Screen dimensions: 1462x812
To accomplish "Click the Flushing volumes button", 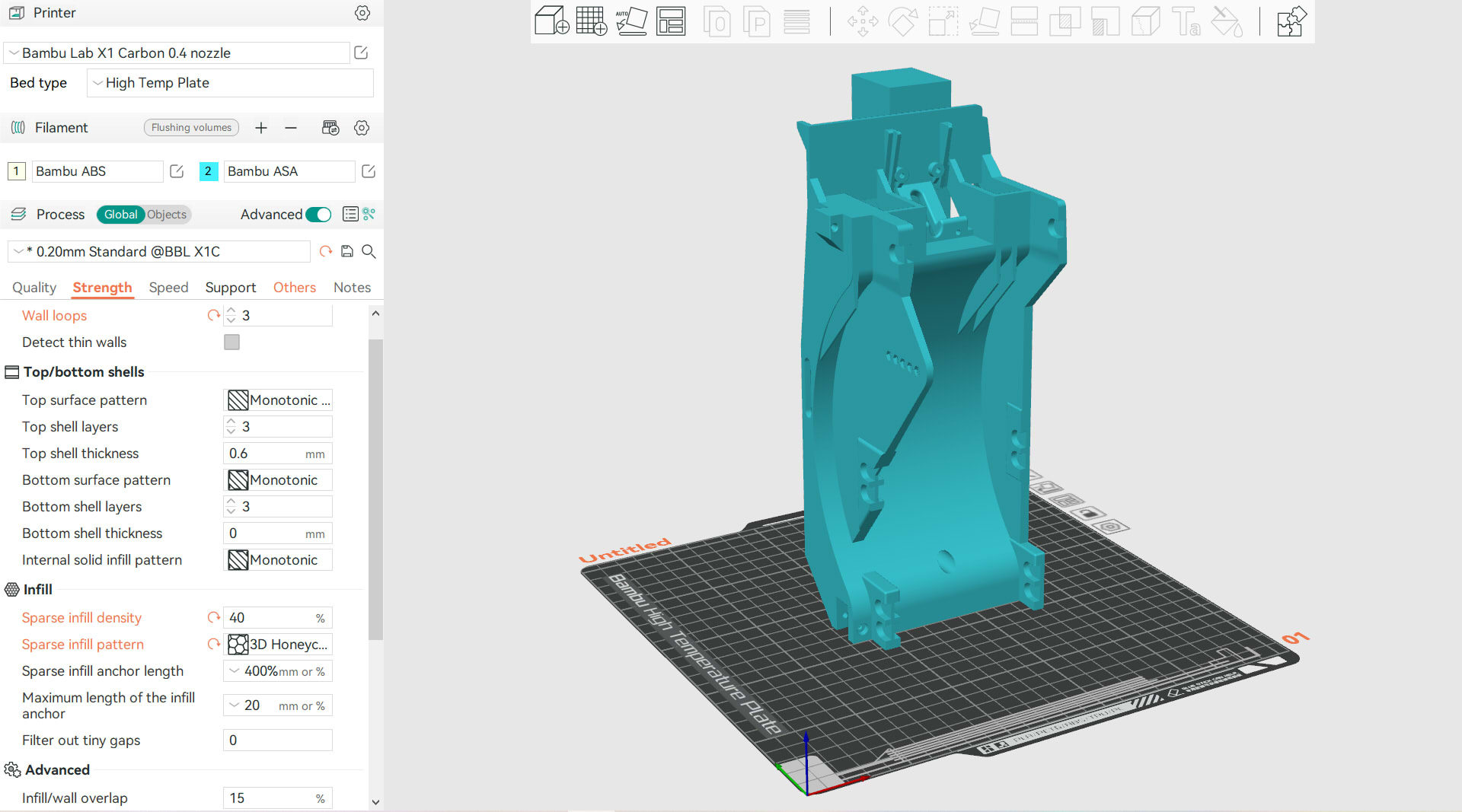I will [x=191, y=128].
